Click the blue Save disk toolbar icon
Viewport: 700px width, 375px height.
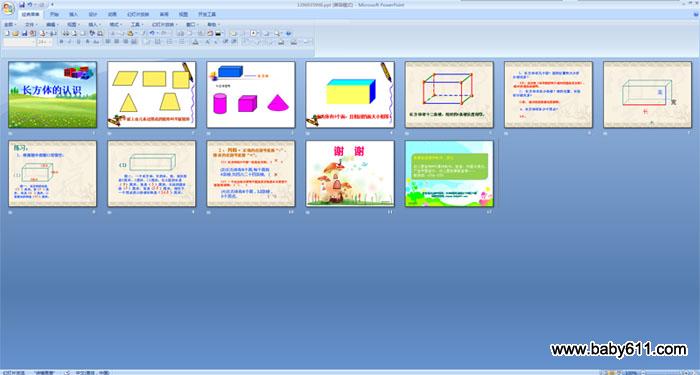[25, 33]
